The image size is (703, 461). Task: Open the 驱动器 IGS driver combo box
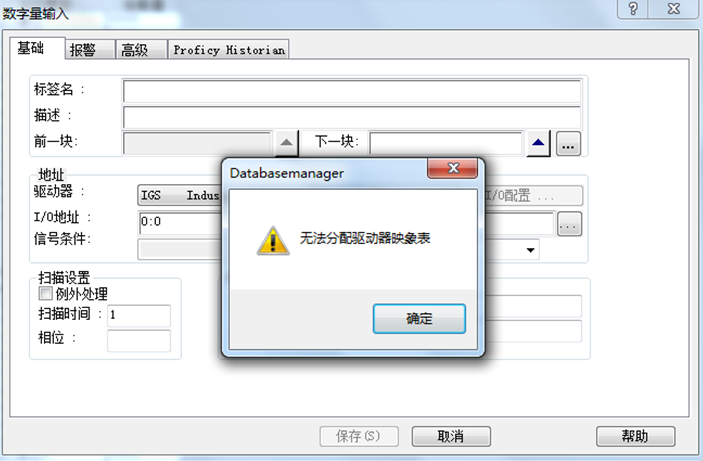click(x=180, y=196)
